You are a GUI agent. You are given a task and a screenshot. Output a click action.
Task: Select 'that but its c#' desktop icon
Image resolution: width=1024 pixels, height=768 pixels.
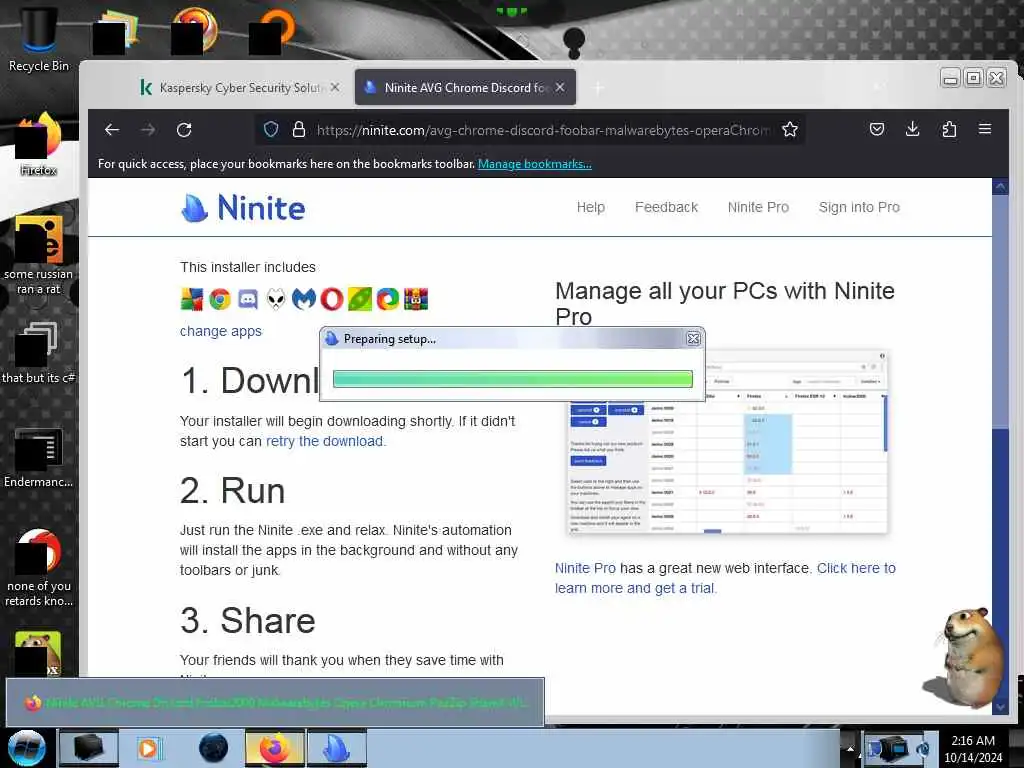(x=39, y=353)
